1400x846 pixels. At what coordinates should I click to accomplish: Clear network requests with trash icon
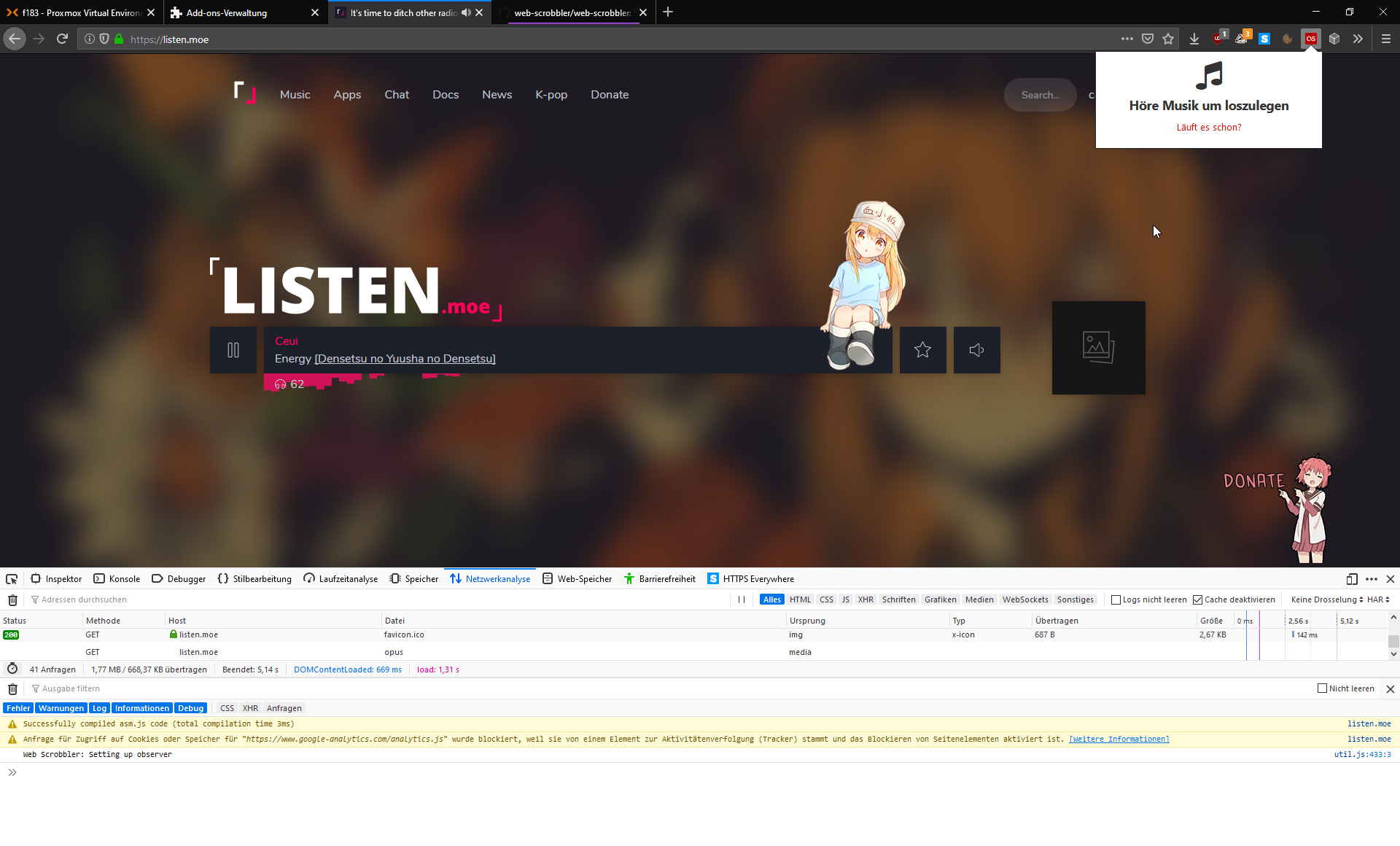coord(12,599)
